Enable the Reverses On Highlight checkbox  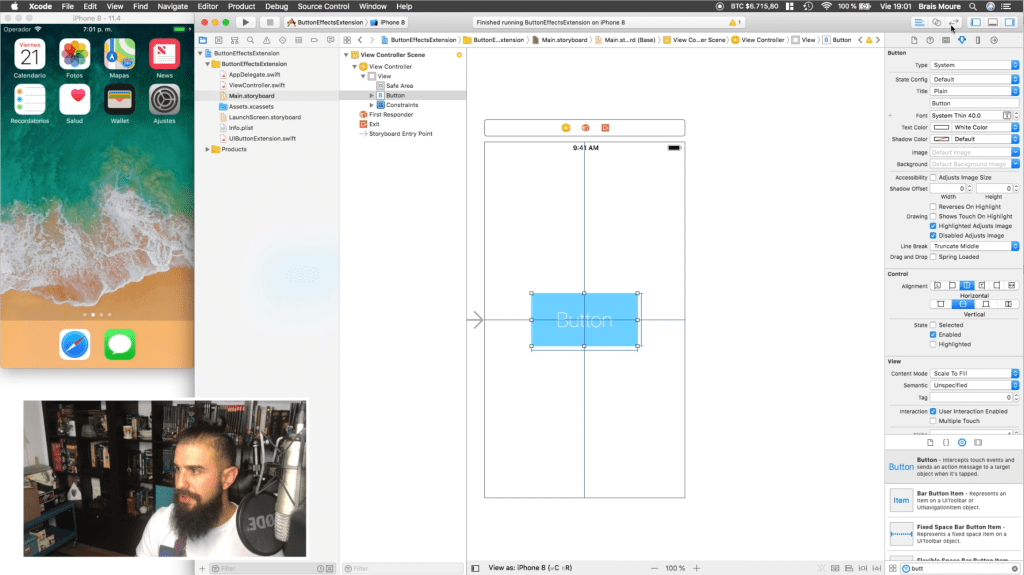pos(933,206)
